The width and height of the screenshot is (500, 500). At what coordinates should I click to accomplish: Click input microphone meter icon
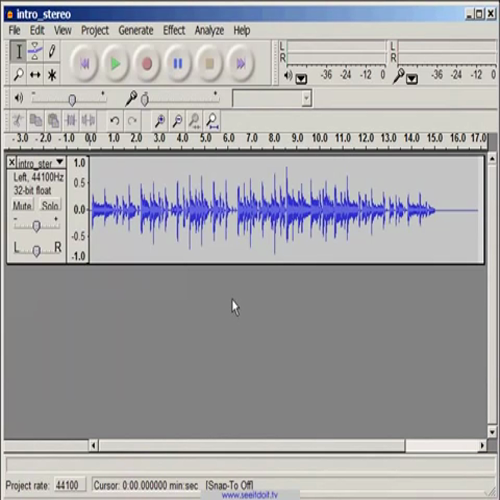click(x=399, y=76)
